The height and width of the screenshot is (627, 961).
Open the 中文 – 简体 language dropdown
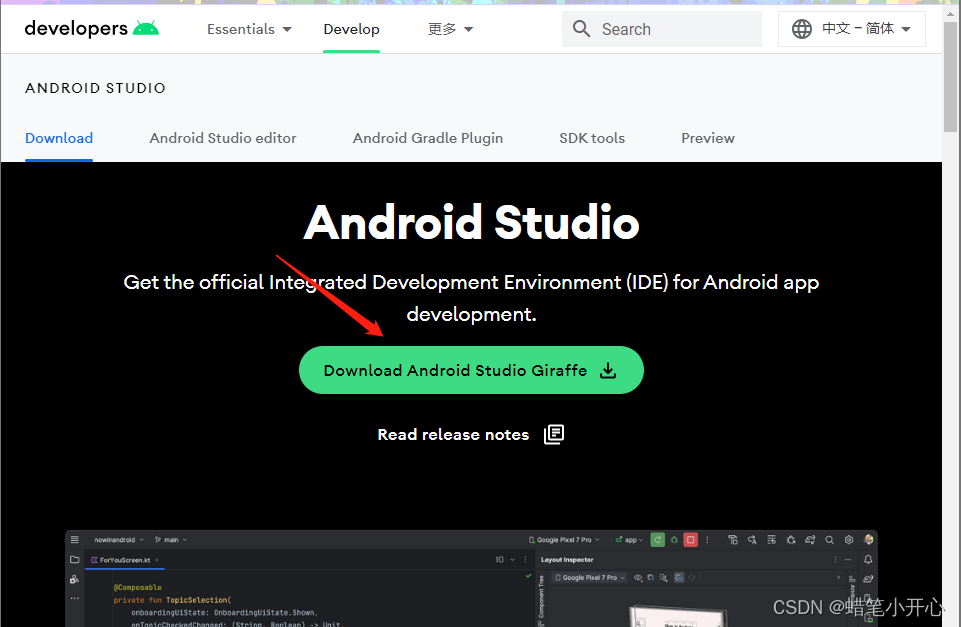(851, 29)
